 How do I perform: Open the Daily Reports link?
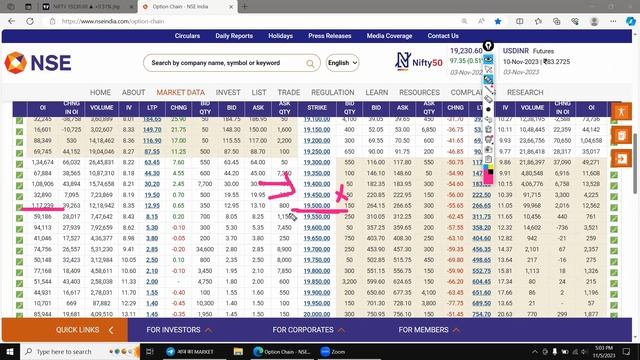tap(234, 36)
